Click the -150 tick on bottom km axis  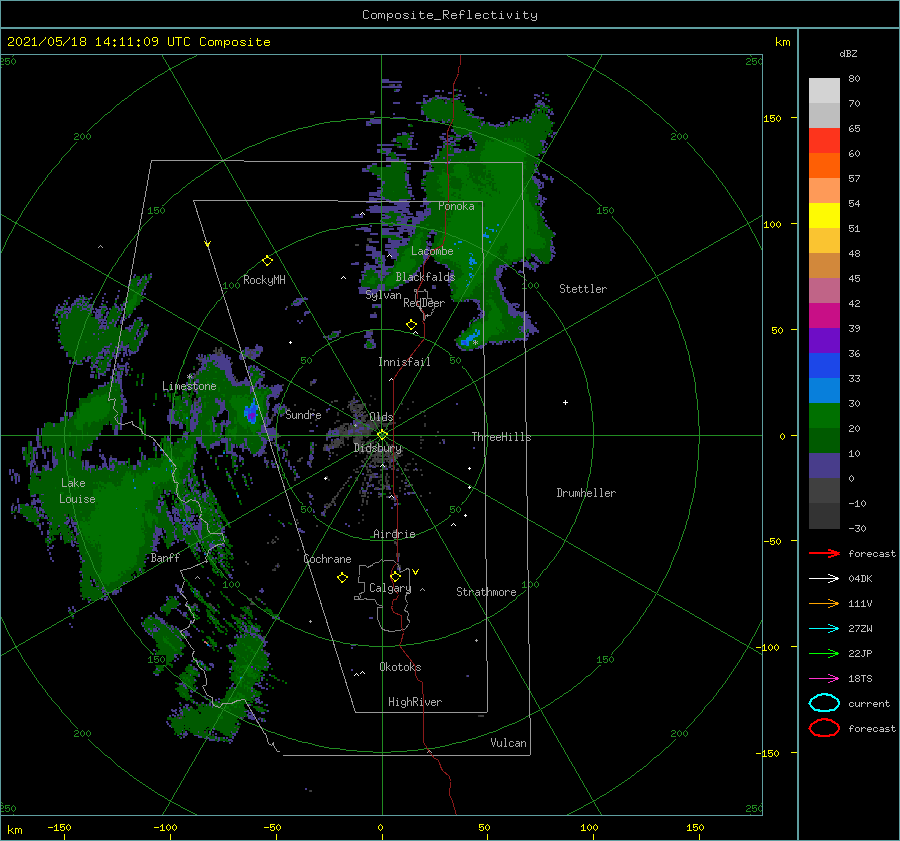click(x=59, y=827)
